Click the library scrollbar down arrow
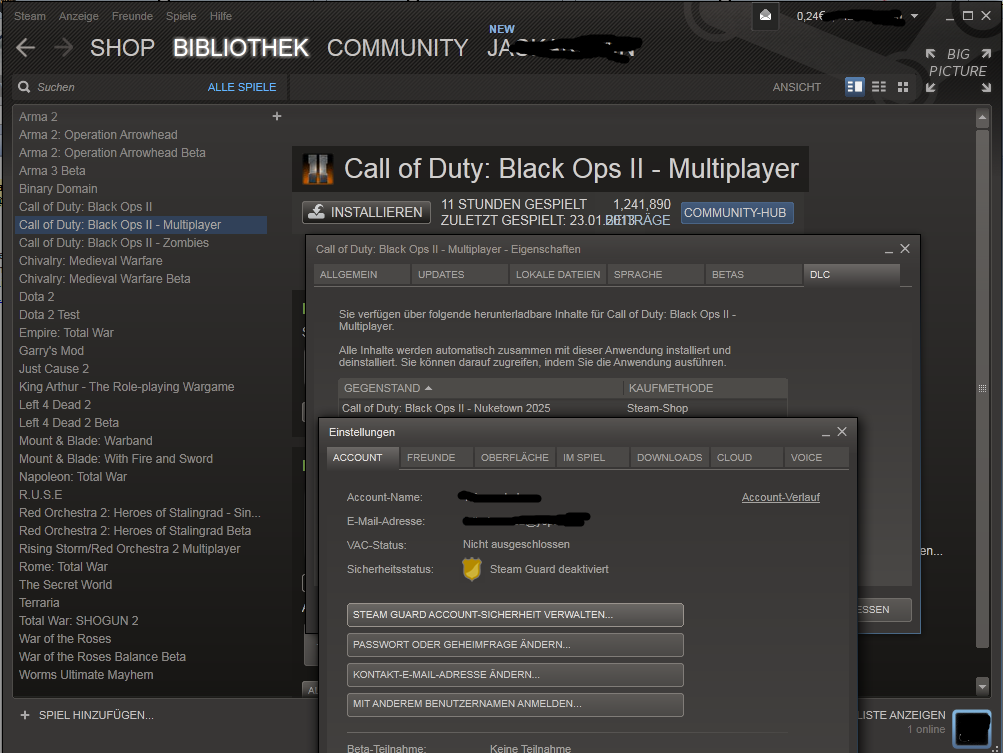This screenshot has height=753, width=1003. pyautogui.click(x=983, y=687)
